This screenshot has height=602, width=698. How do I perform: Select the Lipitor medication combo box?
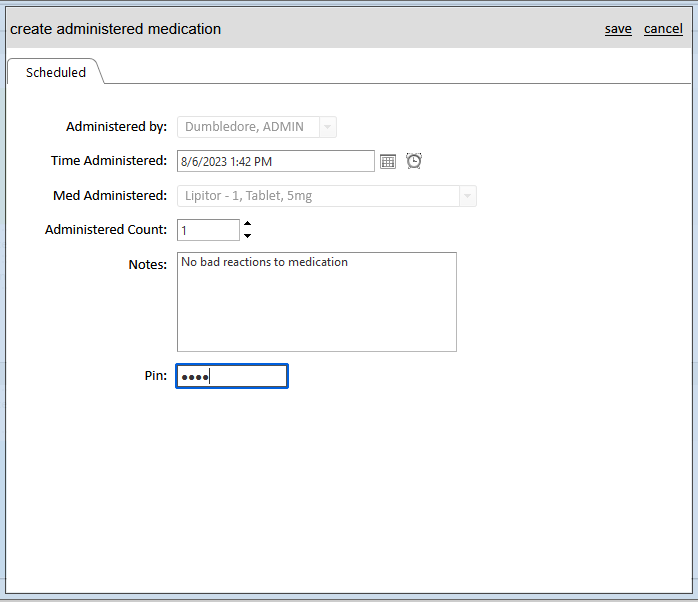[x=327, y=196]
